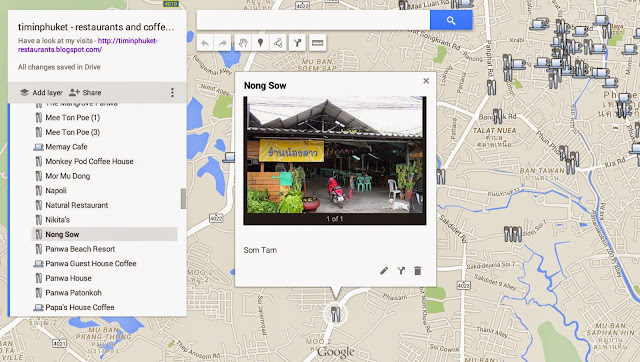Close the Nong Sow info window
Viewport: 640px width, 362px height.
click(426, 81)
